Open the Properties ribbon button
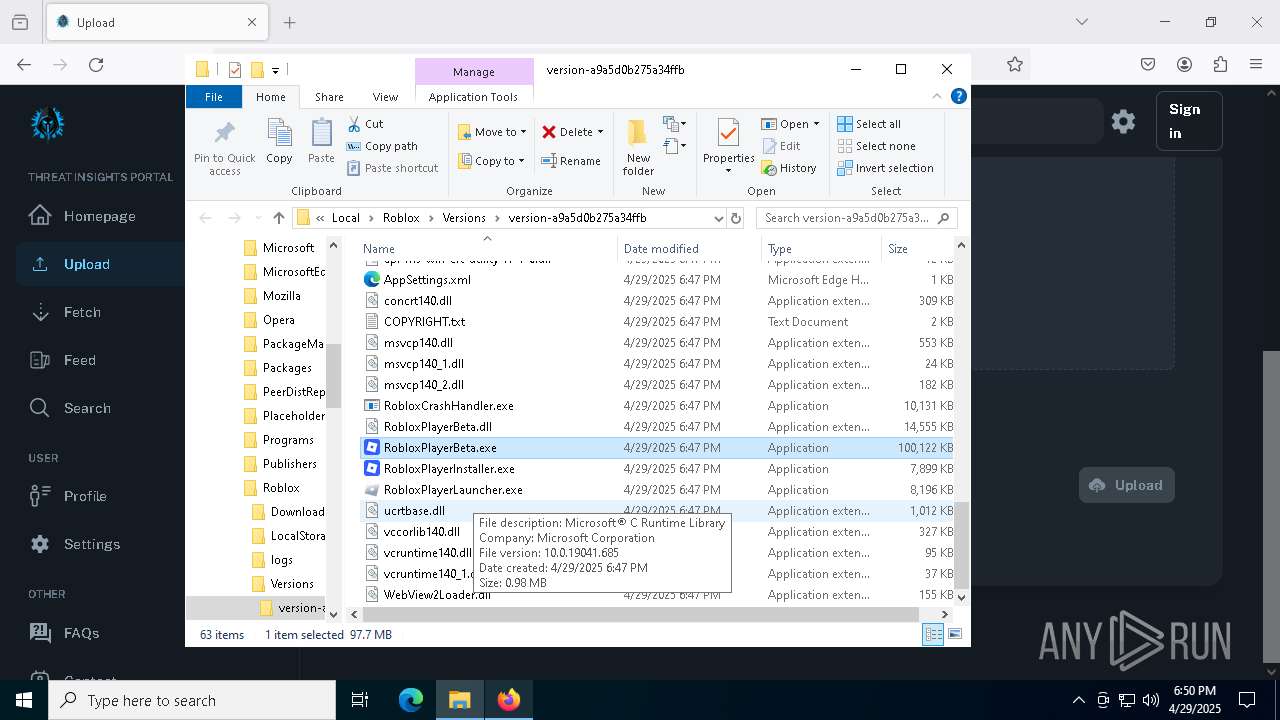This screenshot has width=1280, height=720. (x=728, y=146)
